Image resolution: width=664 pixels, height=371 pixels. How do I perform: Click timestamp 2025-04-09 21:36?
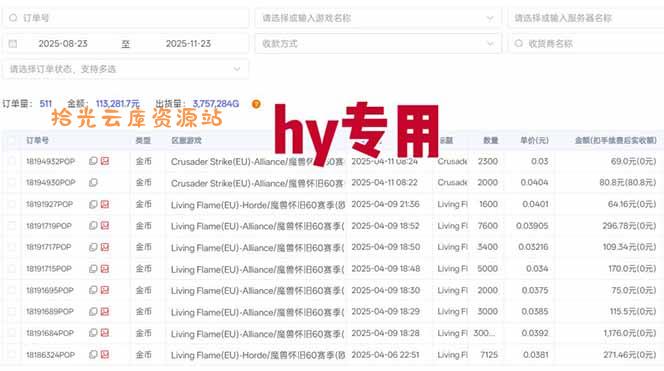pos(385,204)
